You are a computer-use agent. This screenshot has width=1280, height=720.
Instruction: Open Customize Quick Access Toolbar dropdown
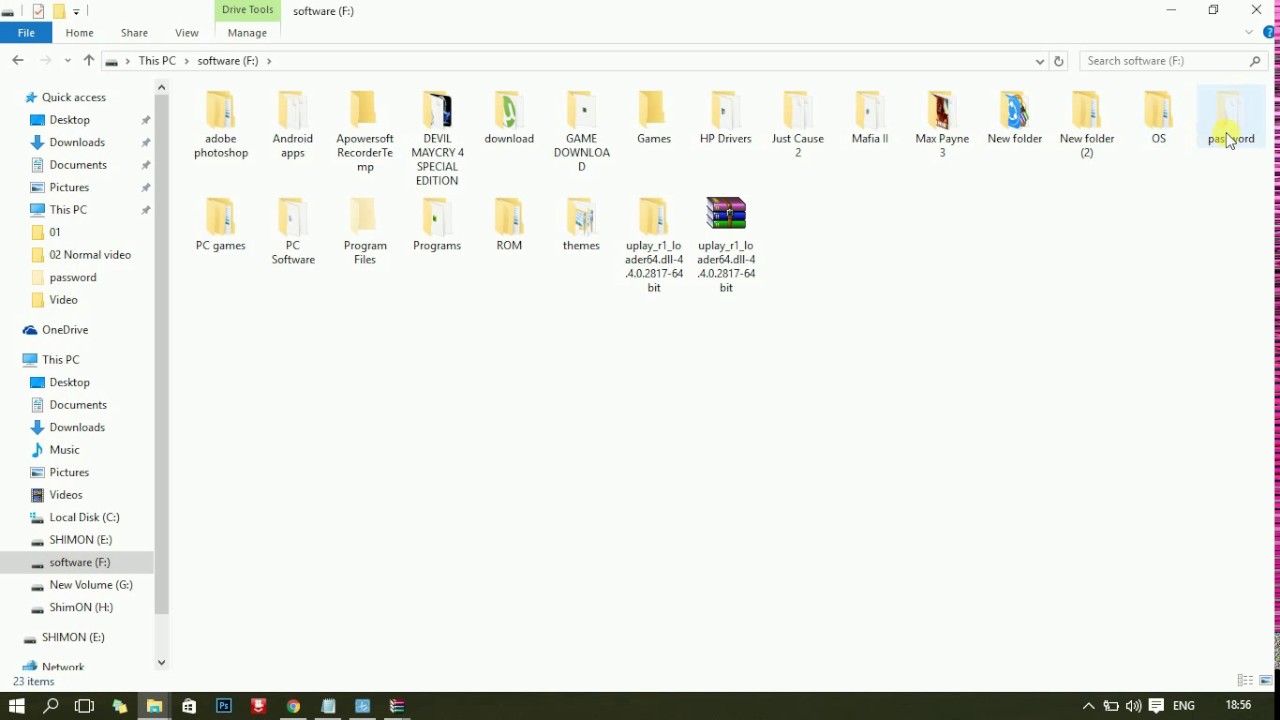point(76,12)
